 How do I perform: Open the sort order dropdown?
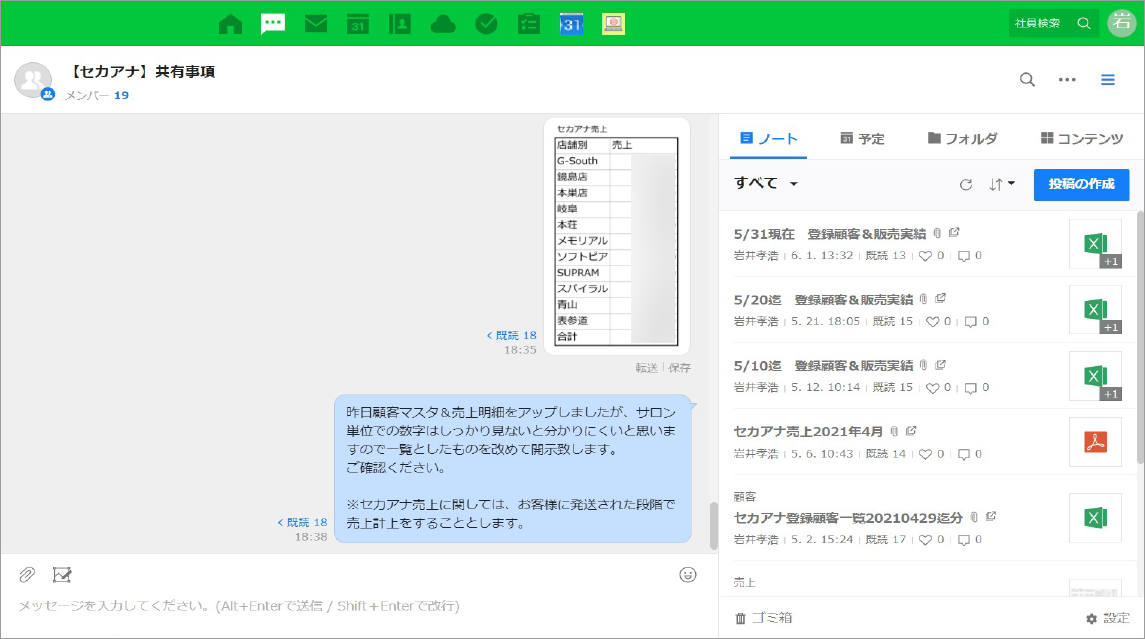coord(1001,184)
